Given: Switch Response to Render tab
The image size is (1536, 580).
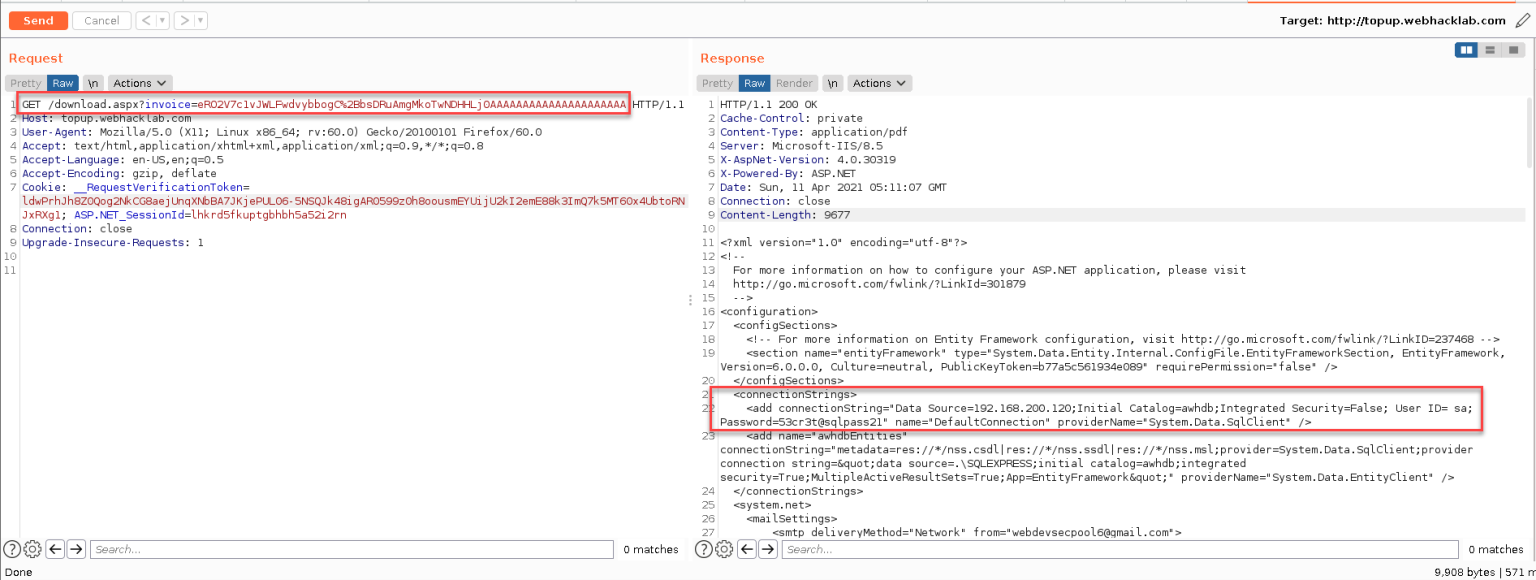Looking at the screenshot, I should pos(793,83).
